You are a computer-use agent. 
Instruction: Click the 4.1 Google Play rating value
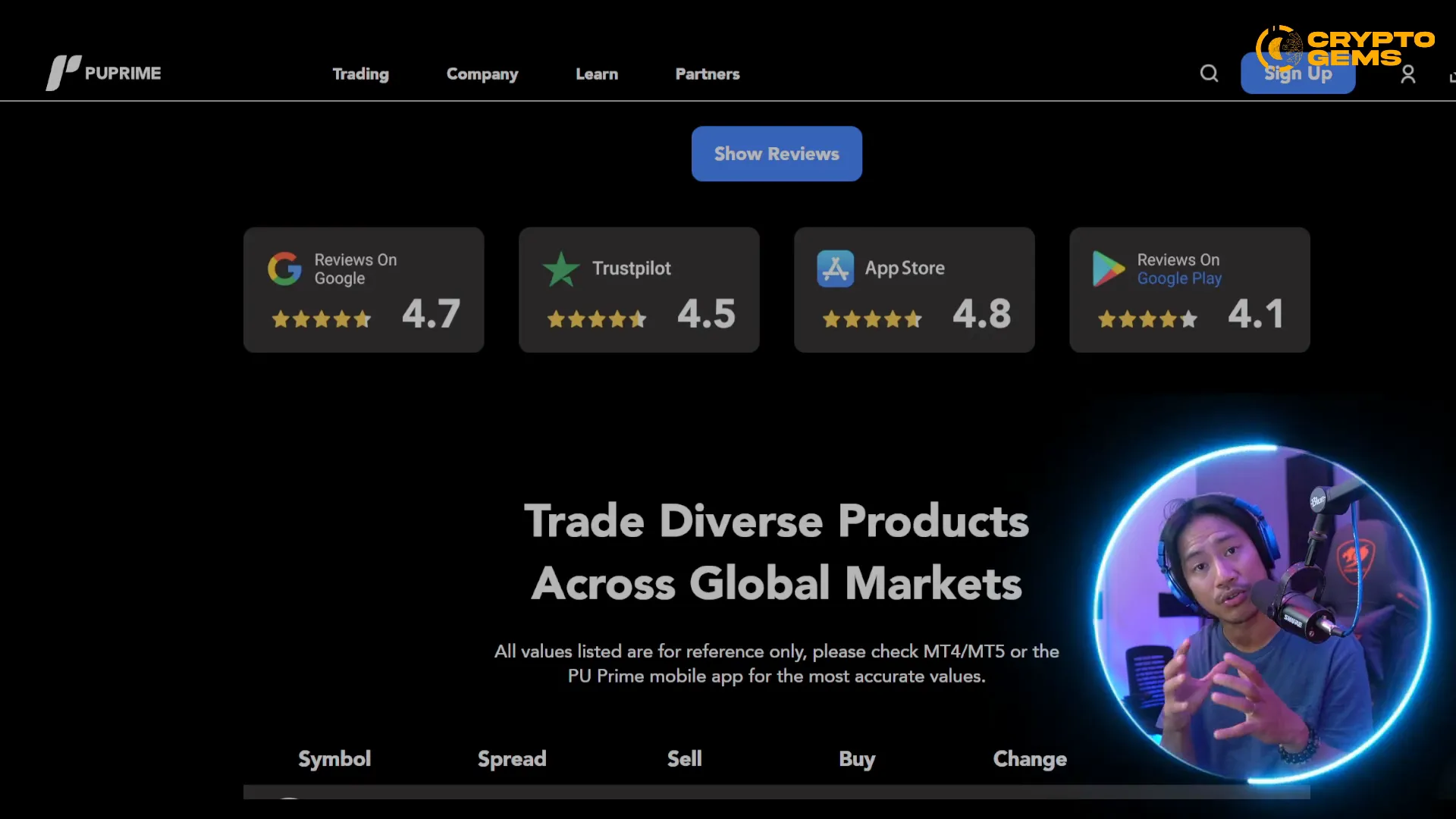[1256, 313]
